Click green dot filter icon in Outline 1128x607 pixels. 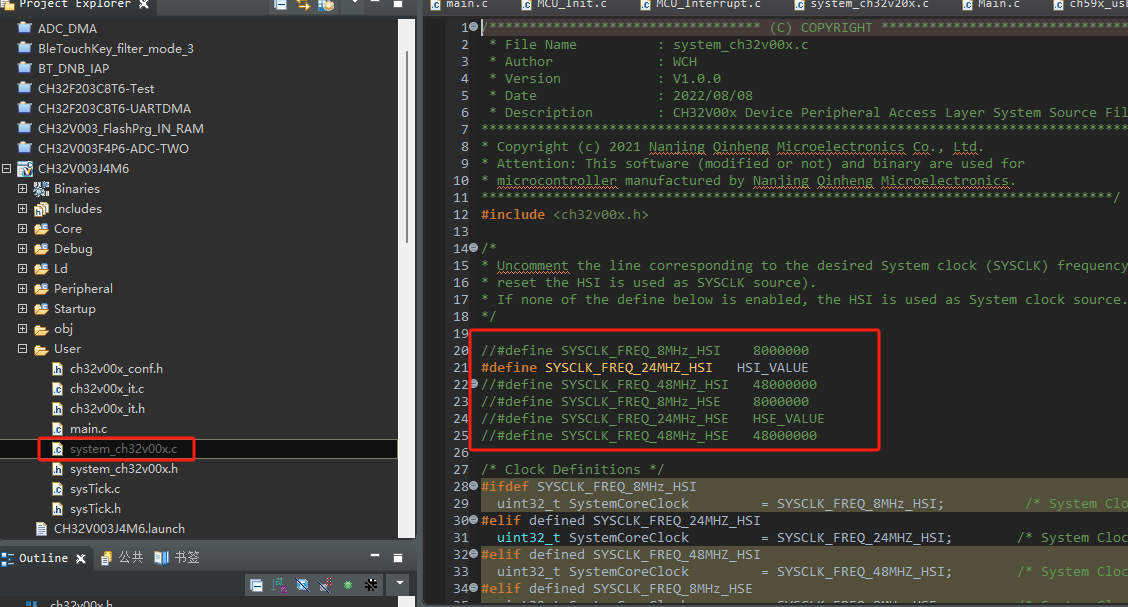348,584
